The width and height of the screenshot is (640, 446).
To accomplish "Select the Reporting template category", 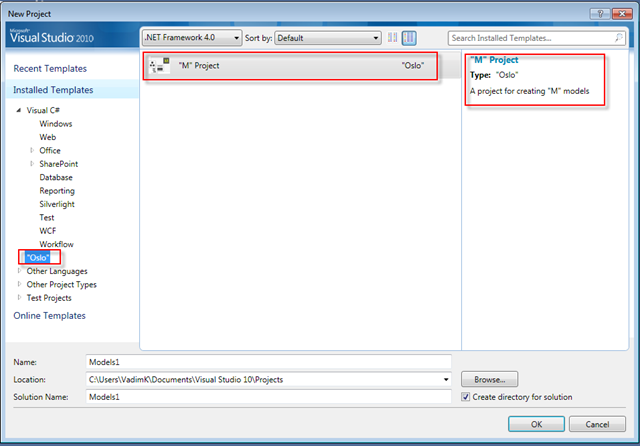I will click(x=57, y=191).
